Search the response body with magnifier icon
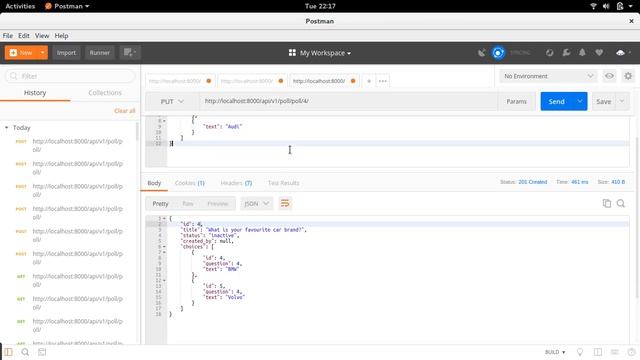Screen dimensions: 640x360 pos(621,203)
